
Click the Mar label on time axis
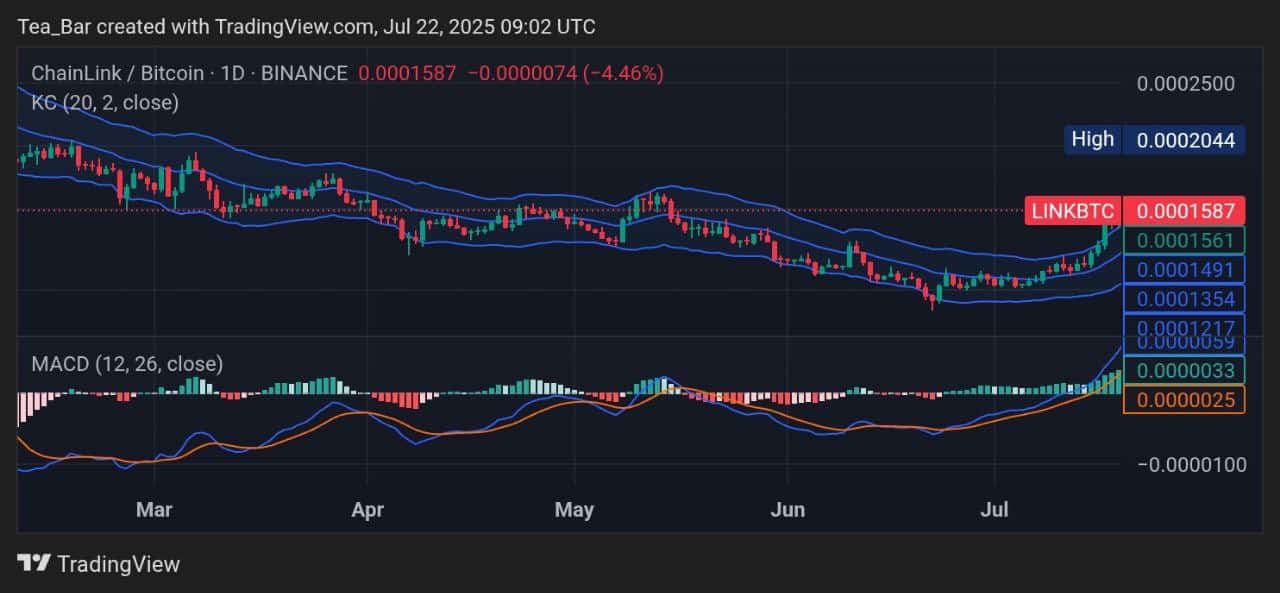[154, 509]
